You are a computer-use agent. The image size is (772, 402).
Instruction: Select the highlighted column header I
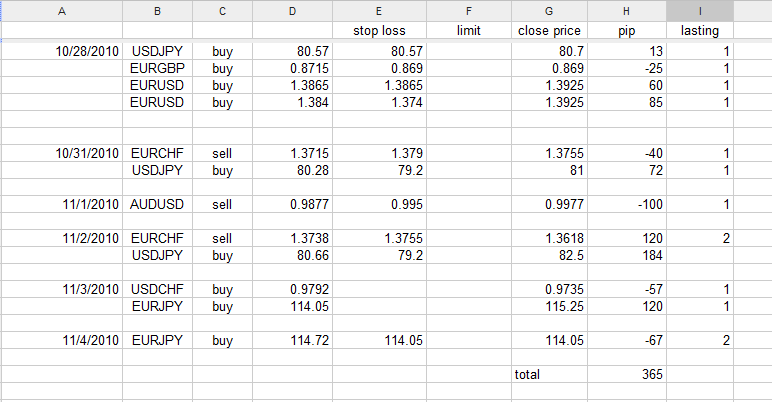699,11
